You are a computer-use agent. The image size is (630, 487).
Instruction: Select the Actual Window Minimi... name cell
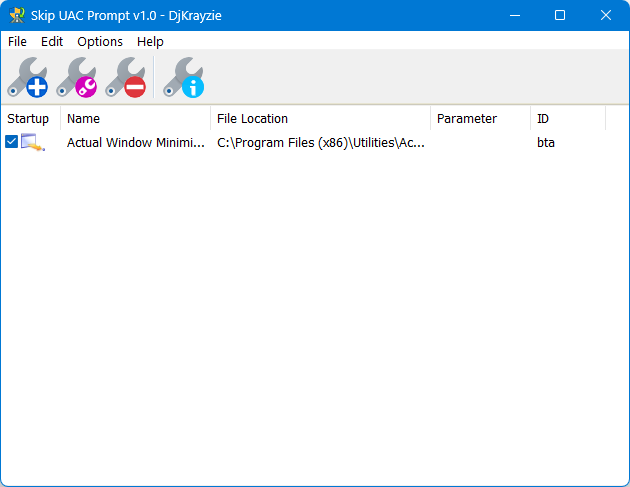tap(136, 143)
